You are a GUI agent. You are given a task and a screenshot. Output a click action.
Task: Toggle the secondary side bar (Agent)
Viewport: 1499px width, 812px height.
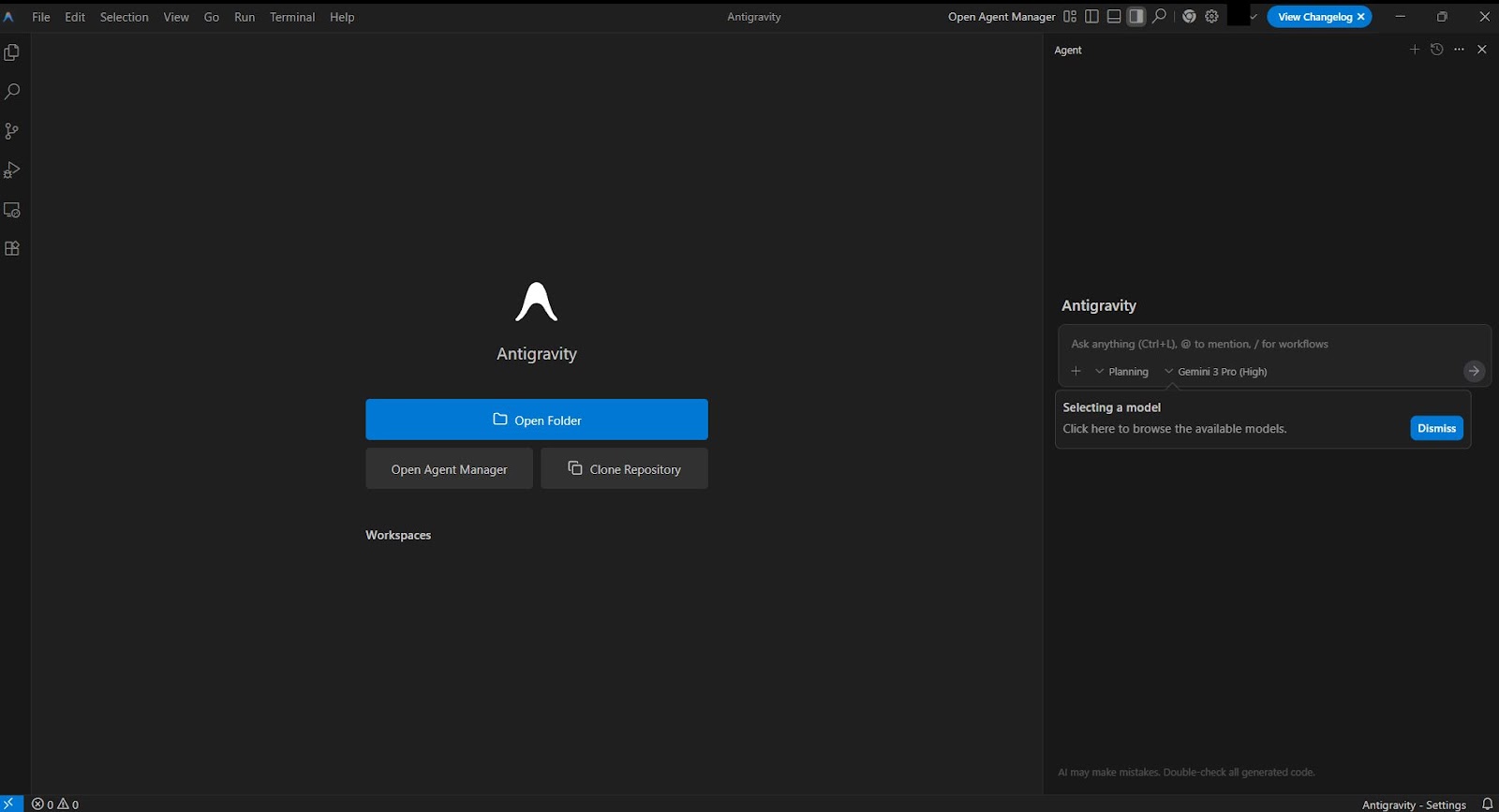[x=1136, y=17]
